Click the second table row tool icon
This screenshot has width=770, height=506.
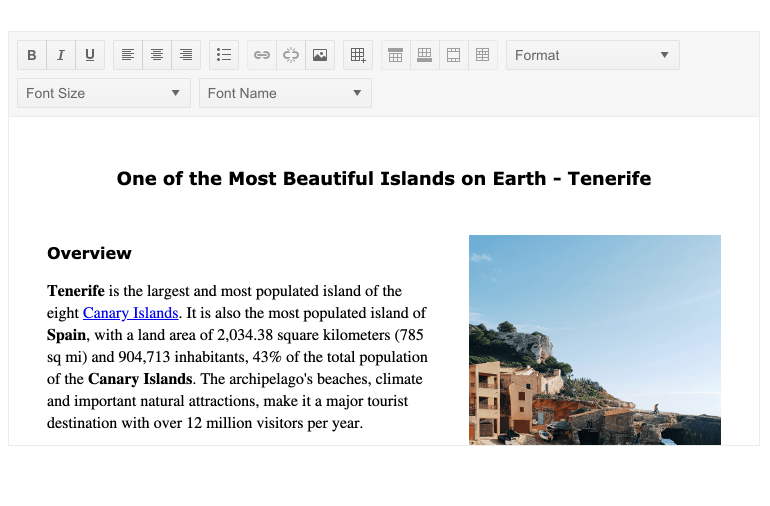pyautogui.click(x=425, y=55)
